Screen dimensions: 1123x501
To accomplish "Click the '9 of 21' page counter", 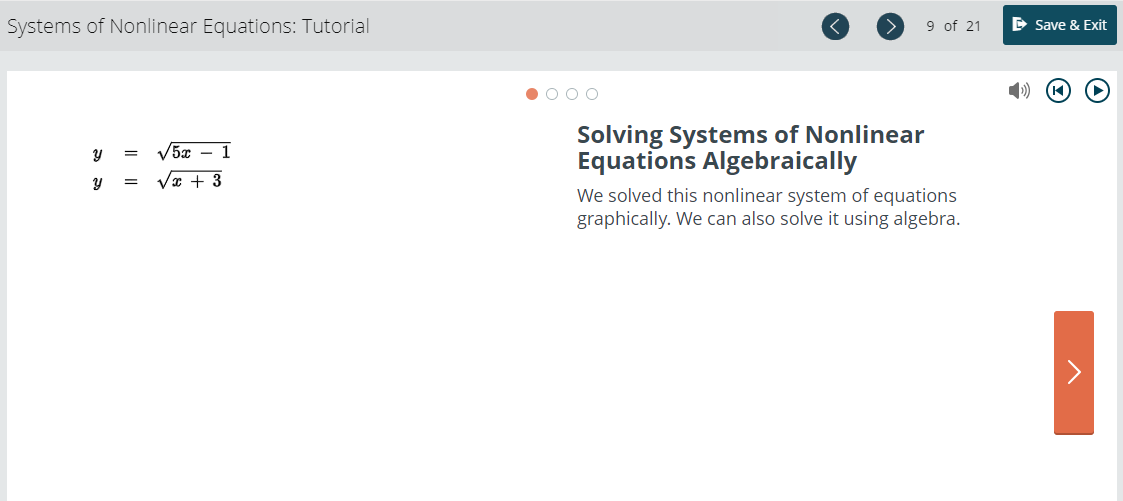I will click(x=953, y=26).
